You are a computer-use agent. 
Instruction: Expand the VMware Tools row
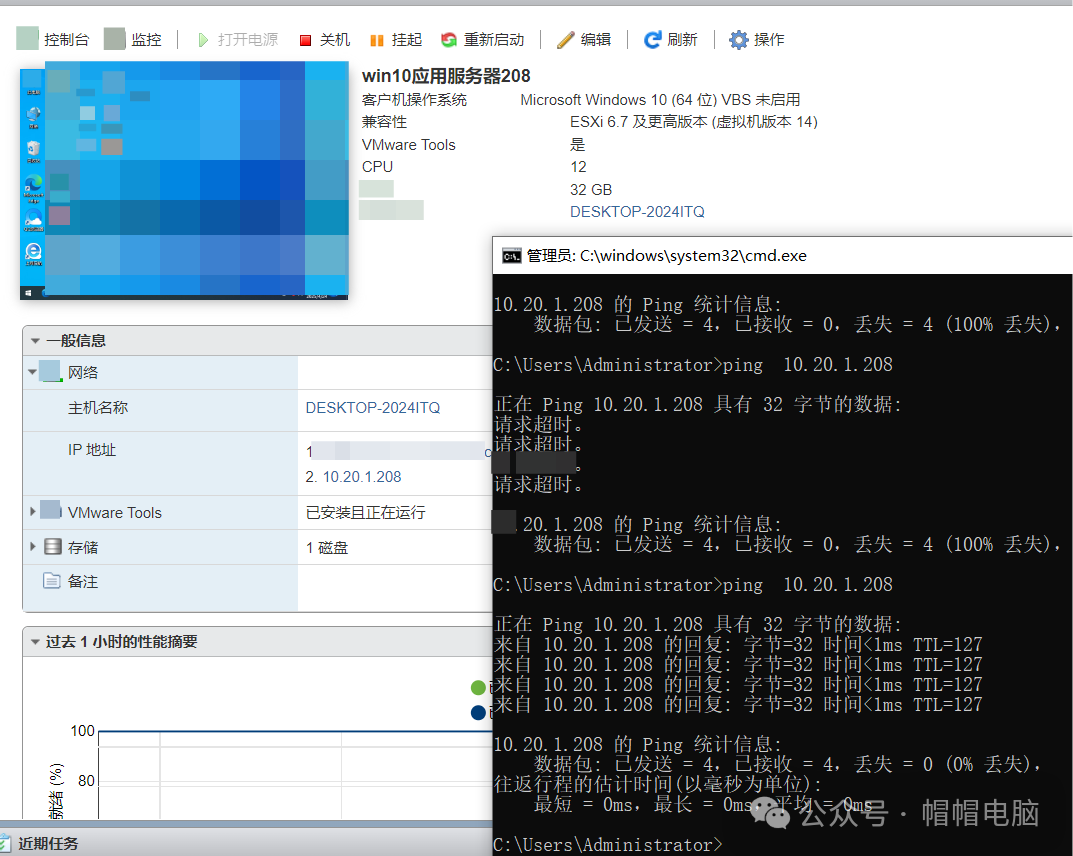(x=33, y=512)
